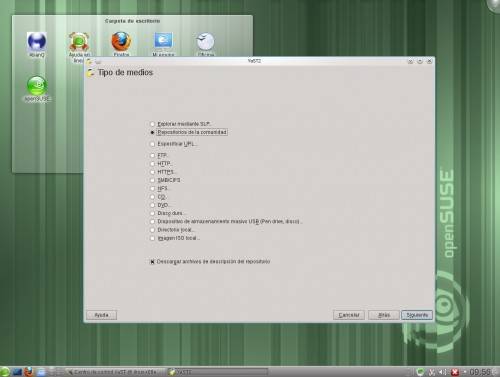Select the HTTPS media type
Image resolution: width=500 pixels, height=377 pixels.
click(x=152, y=172)
